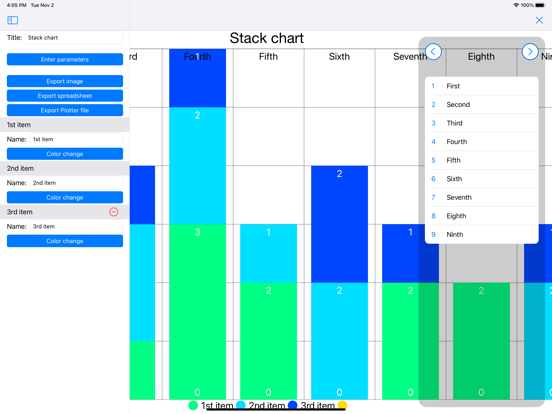This screenshot has height=414, width=552.
Task: Click the Export image button
Action: (x=65, y=81)
